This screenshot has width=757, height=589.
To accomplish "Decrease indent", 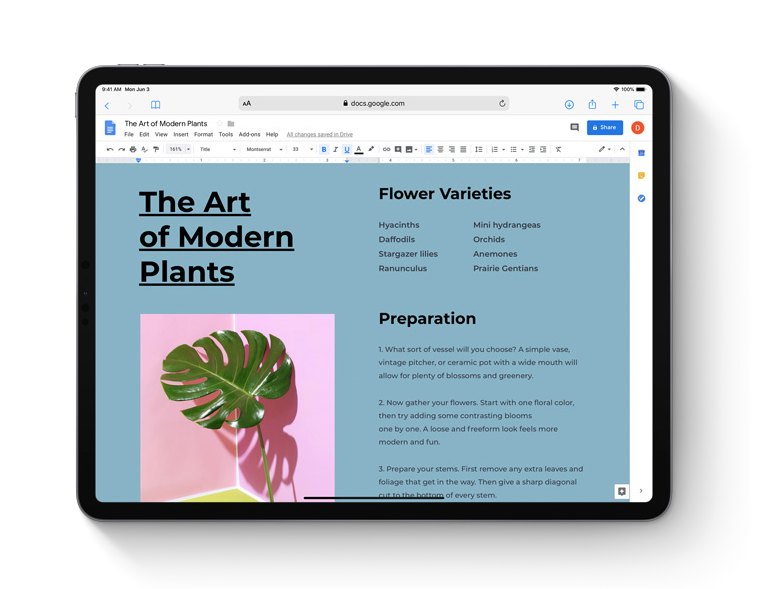I will [x=532, y=150].
